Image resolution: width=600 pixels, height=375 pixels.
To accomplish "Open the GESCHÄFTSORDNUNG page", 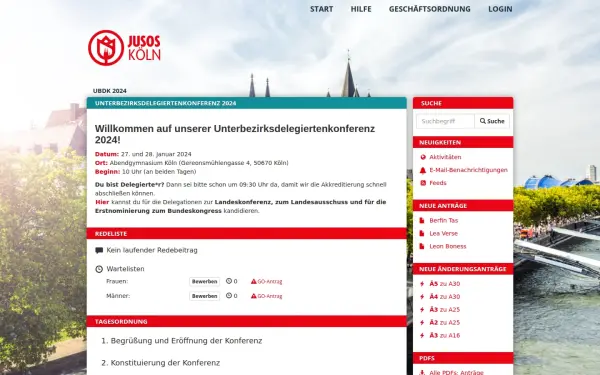I will [429, 9].
